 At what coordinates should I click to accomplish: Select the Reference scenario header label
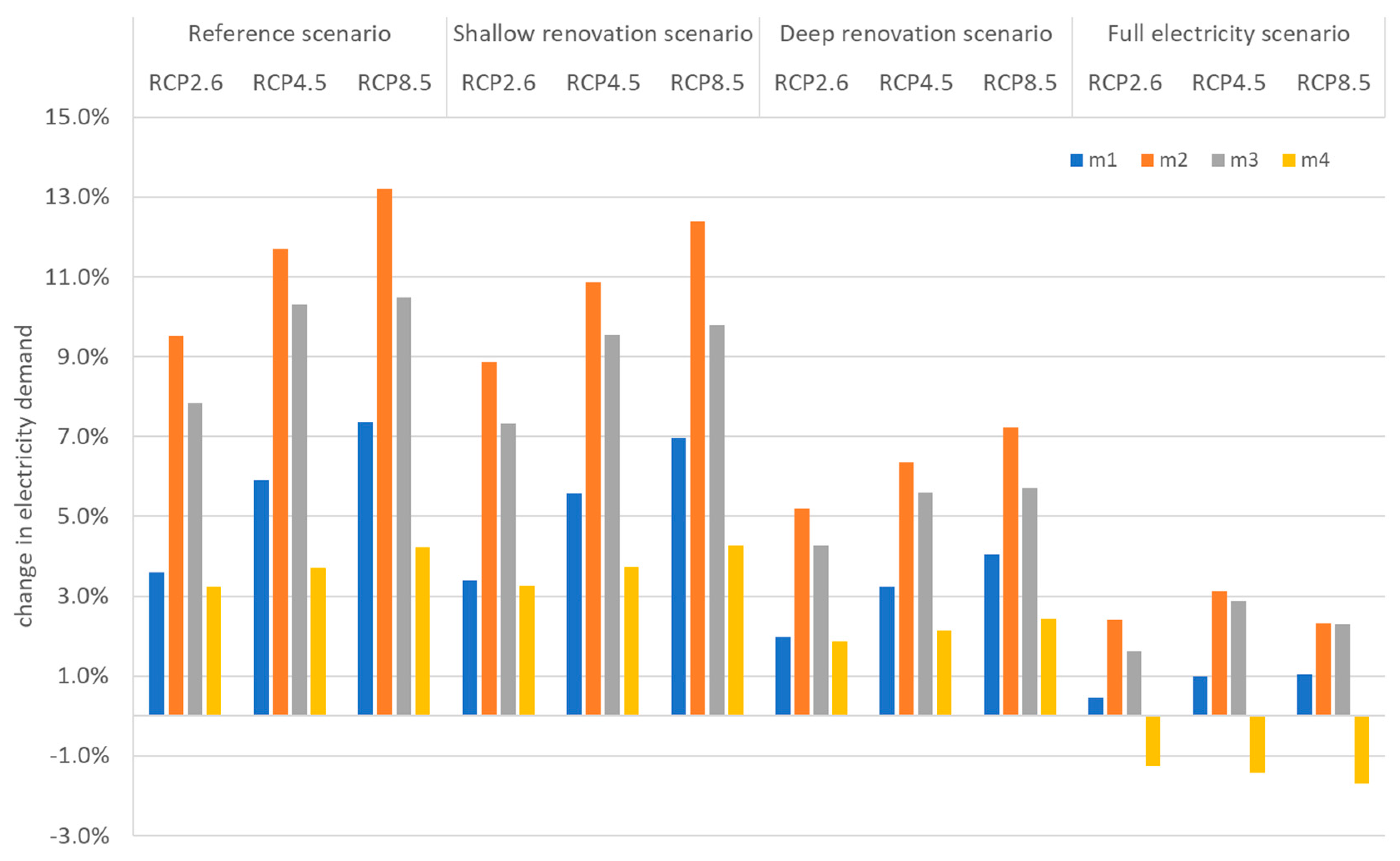pyautogui.click(x=290, y=34)
